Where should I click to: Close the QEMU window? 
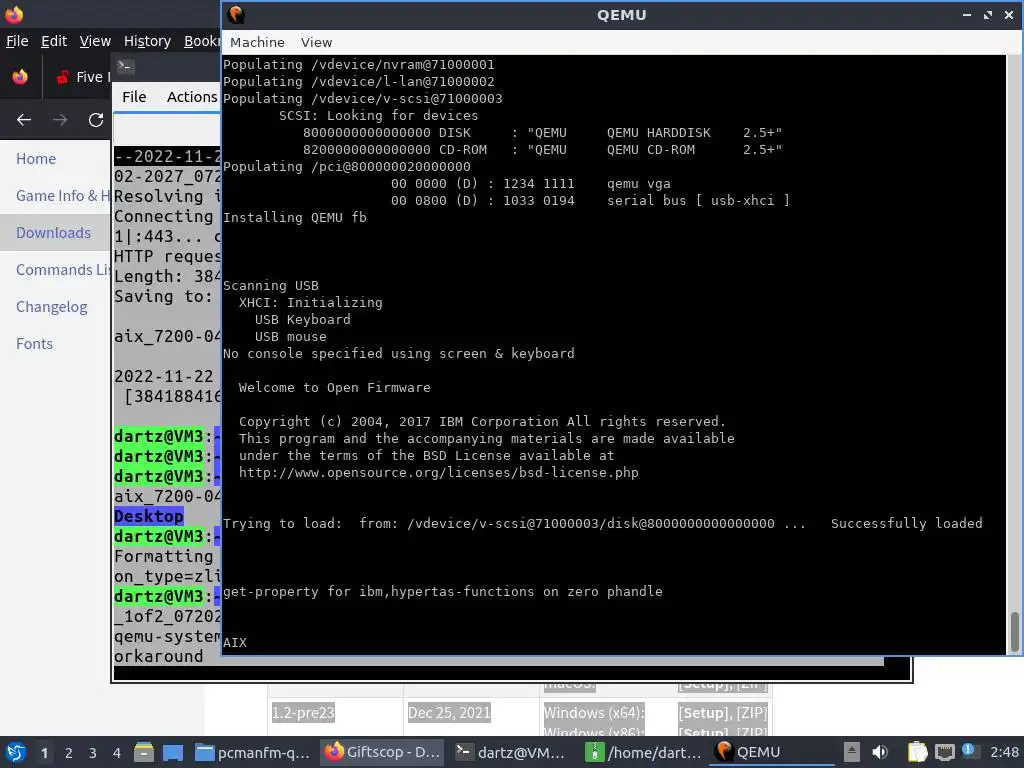coord(1009,14)
